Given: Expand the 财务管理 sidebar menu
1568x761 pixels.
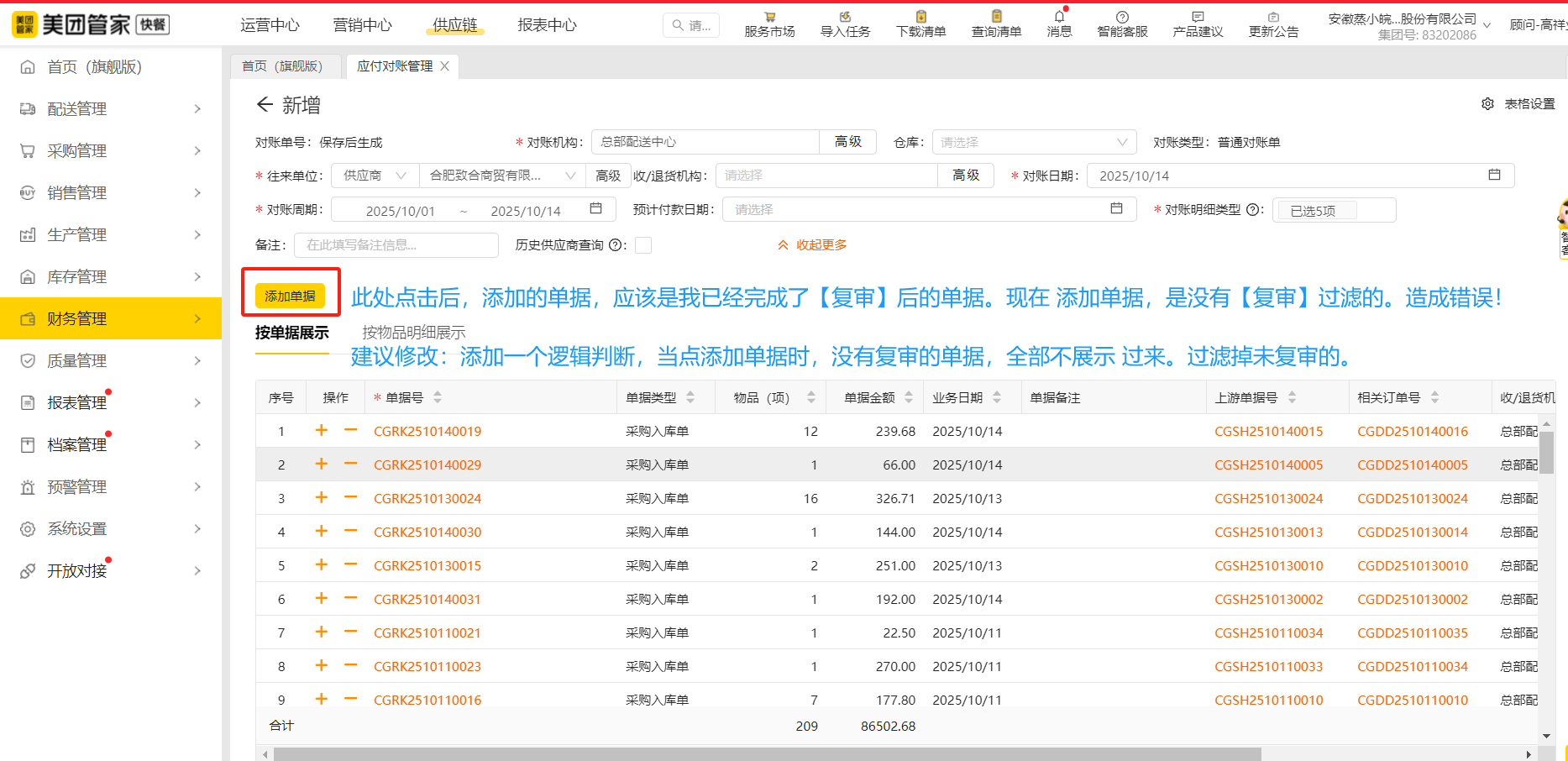Looking at the screenshot, I should pos(111,318).
